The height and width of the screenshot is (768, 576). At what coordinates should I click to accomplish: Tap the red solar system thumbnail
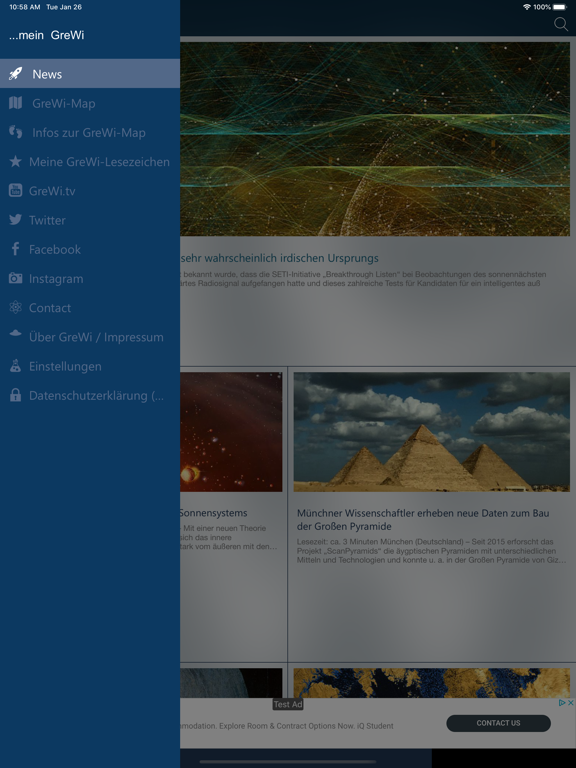tap(231, 432)
